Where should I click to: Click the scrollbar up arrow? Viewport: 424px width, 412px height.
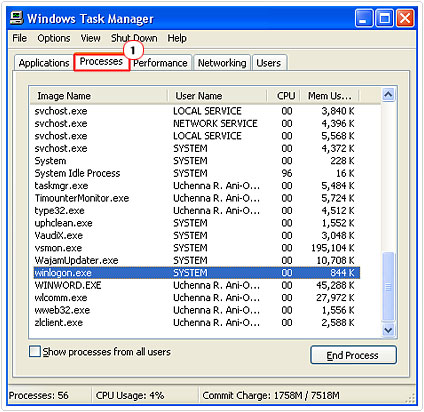388,95
